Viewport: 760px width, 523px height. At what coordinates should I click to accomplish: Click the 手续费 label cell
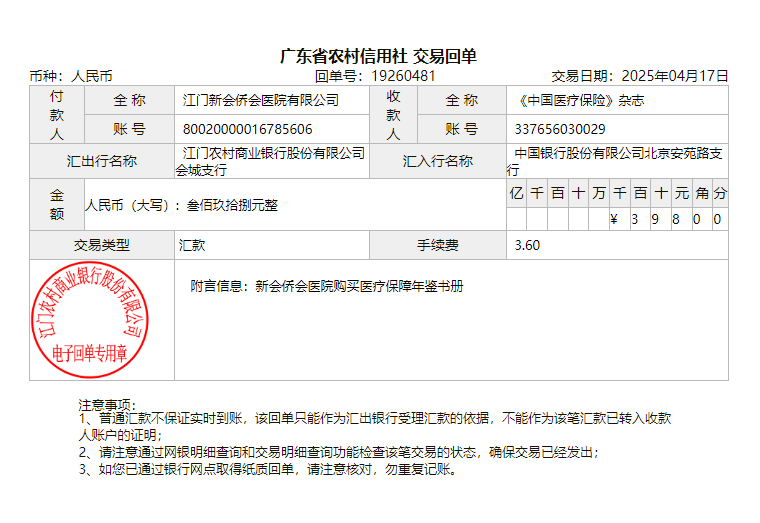[438, 245]
